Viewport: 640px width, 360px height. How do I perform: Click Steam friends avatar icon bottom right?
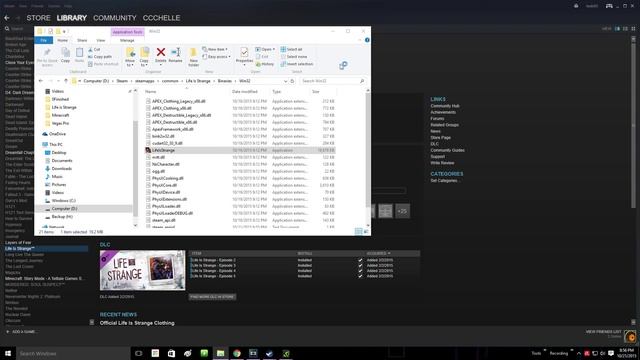[630, 336]
